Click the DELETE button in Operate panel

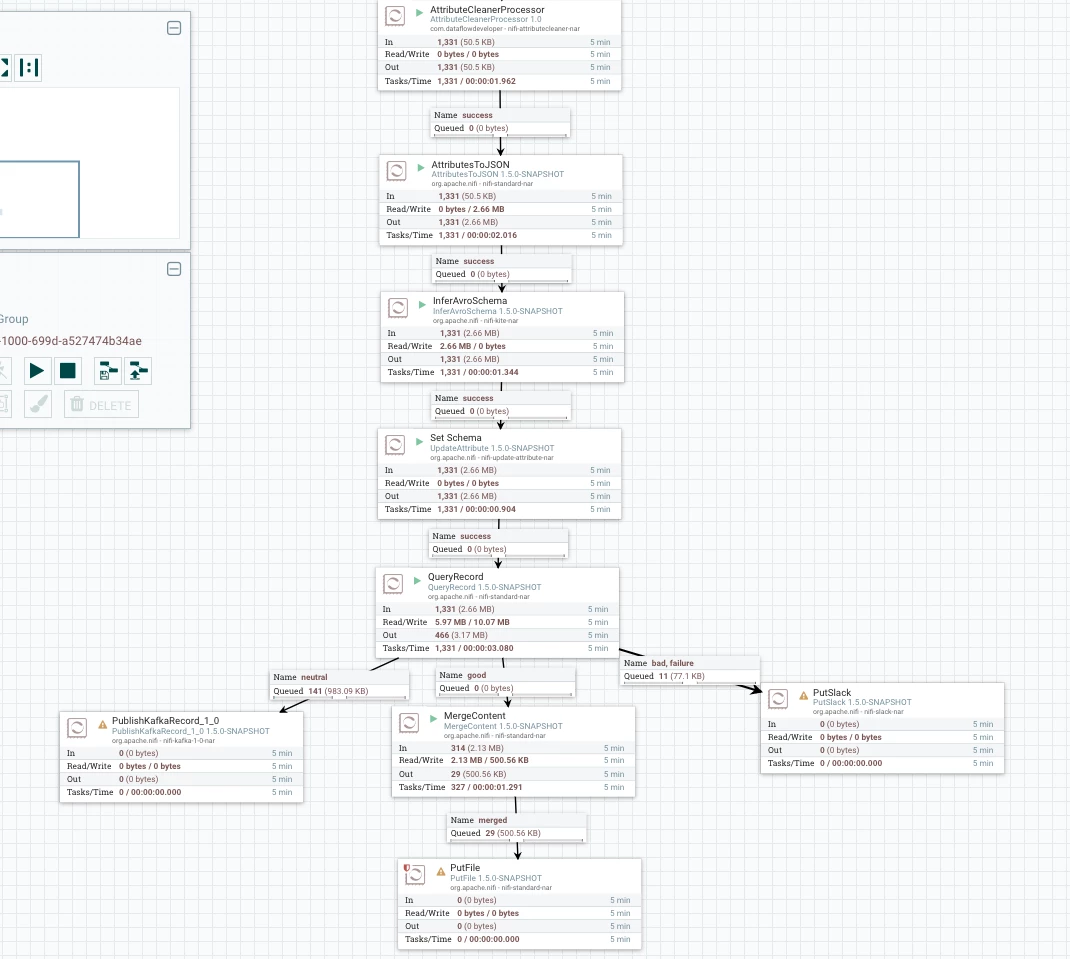[102, 404]
